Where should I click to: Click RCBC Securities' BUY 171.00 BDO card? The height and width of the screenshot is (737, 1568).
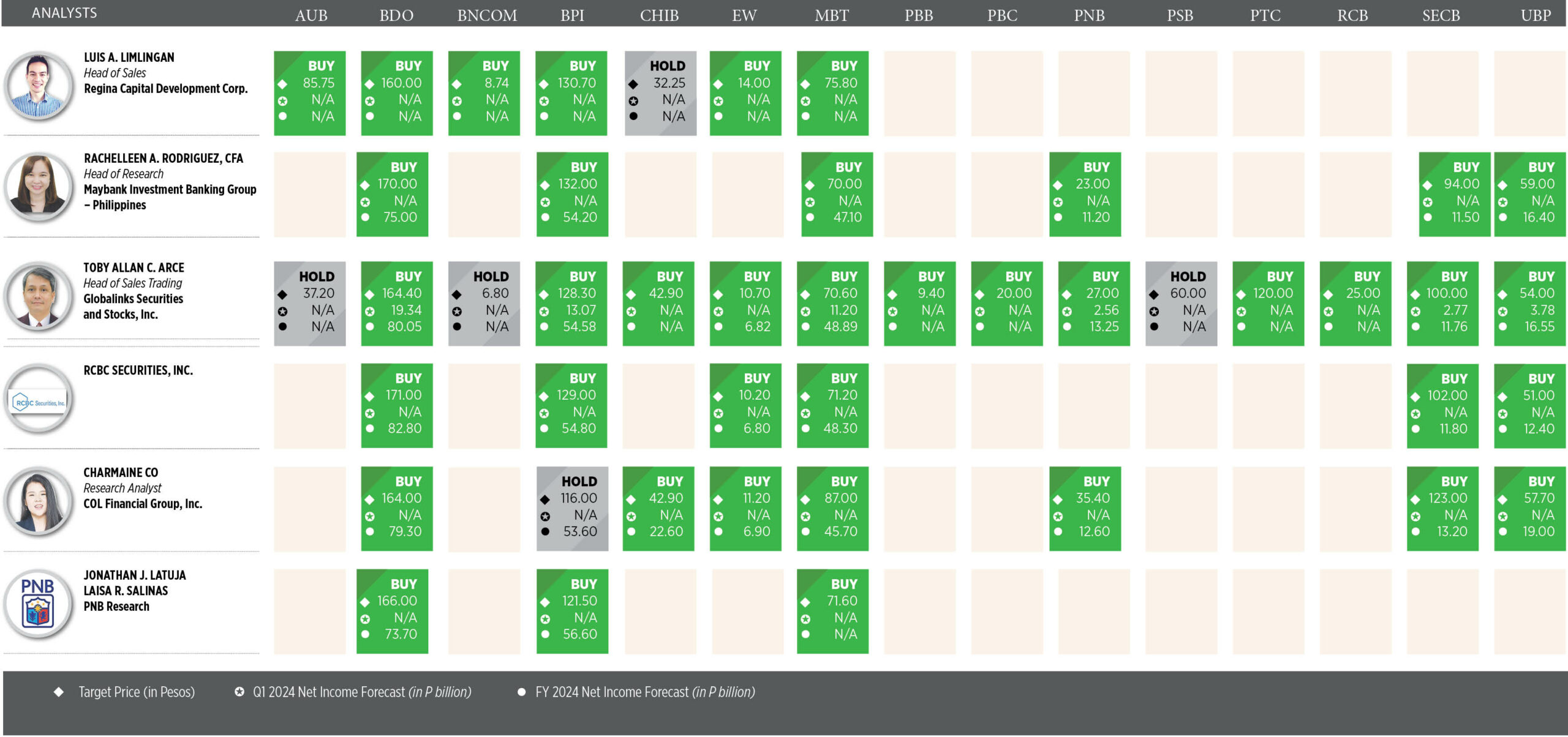tap(396, 406)
